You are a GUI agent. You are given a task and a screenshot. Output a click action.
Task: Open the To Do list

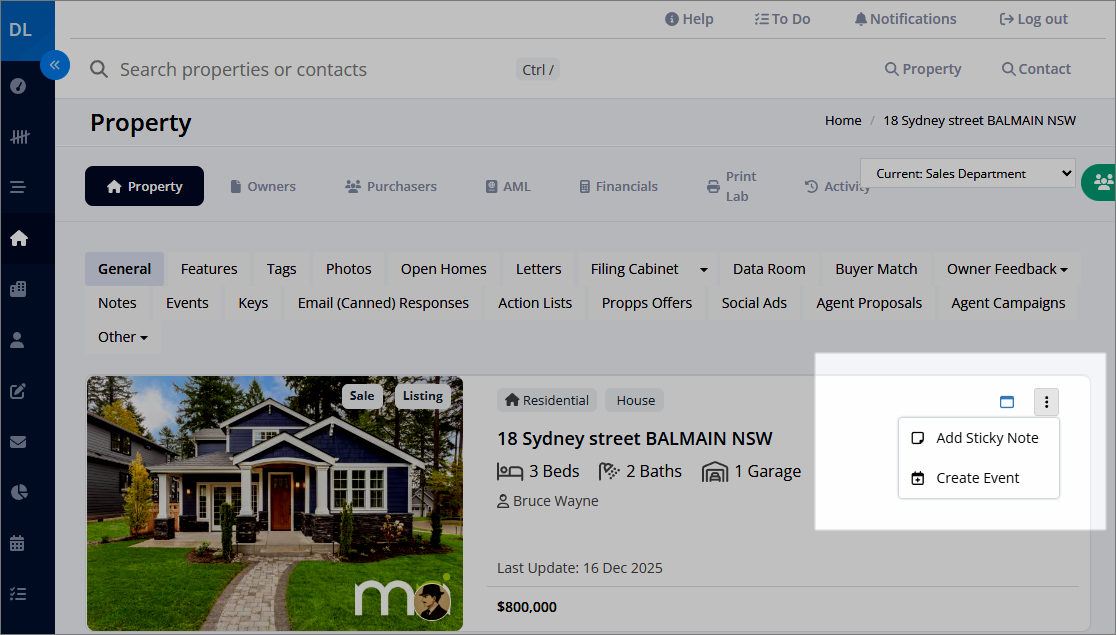pyautogui.click(x=782, y=19)
